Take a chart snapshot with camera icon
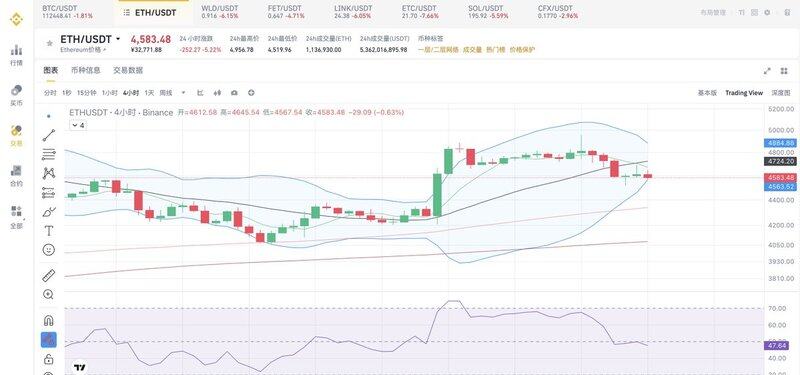Viewport: 800px width, 375px height. [x=234, y=93]
